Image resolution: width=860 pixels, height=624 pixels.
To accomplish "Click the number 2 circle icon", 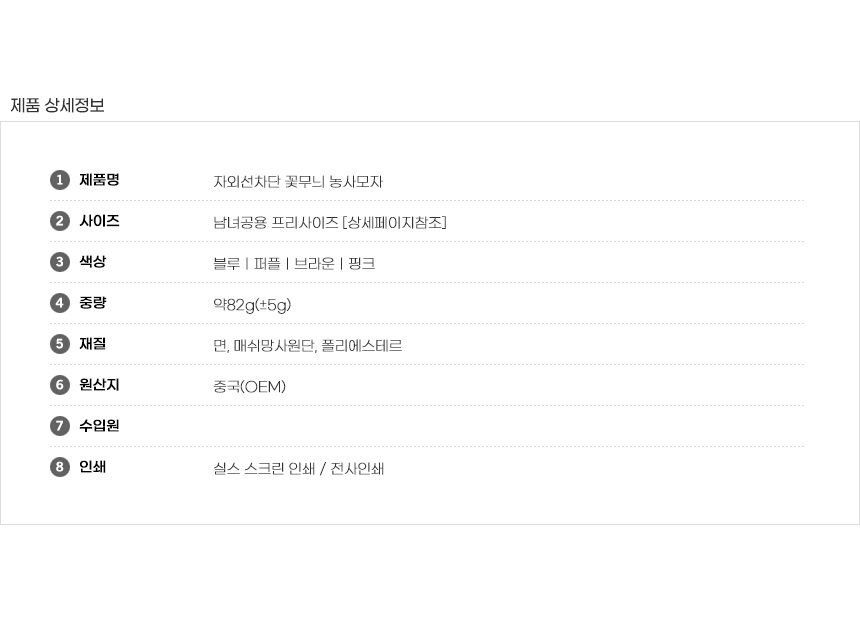I will click(60, 221).
